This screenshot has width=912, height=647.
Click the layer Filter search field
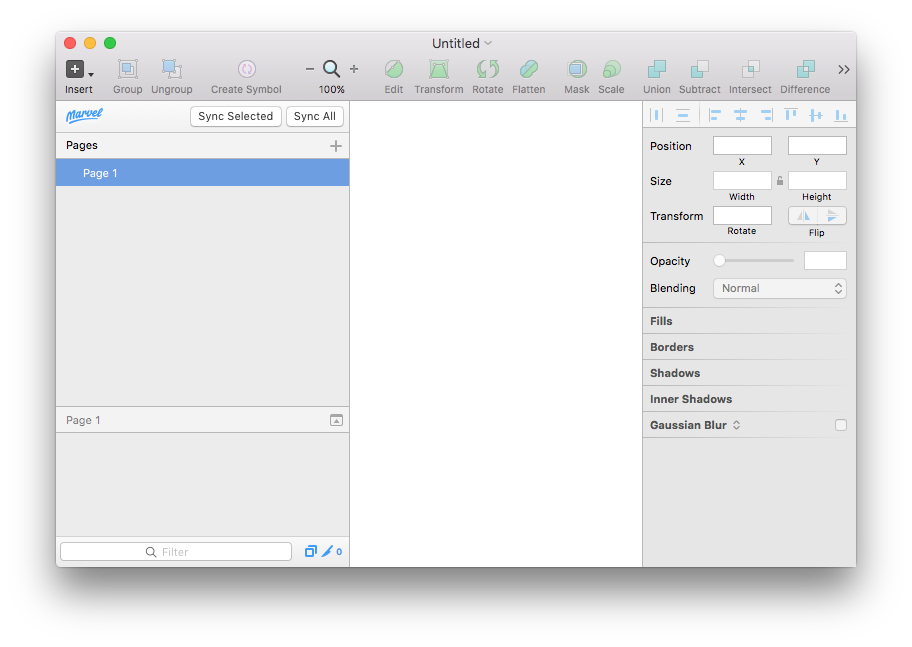coord(176,552)
